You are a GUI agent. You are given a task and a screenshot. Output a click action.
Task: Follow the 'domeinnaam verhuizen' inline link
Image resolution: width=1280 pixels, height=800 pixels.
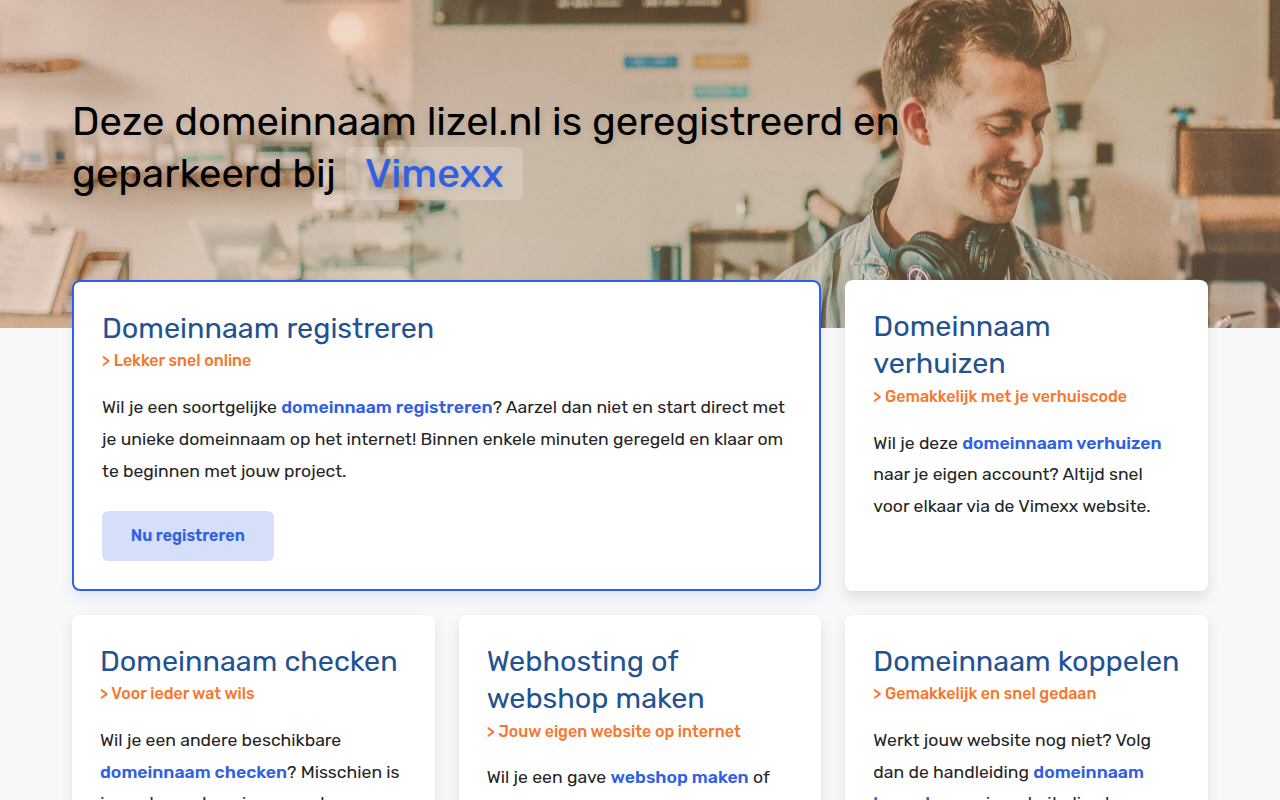[1062, 443]
